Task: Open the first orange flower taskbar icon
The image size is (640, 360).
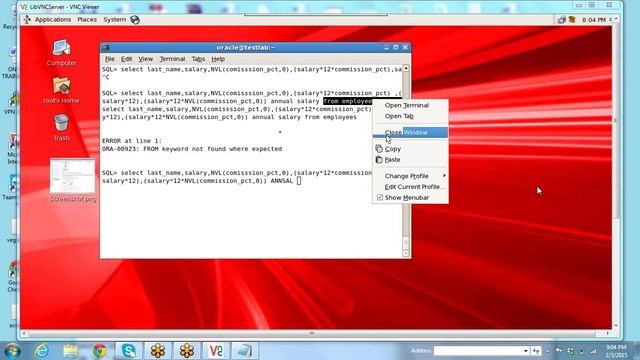Action: pyautogui.click(x=158, y=351)
